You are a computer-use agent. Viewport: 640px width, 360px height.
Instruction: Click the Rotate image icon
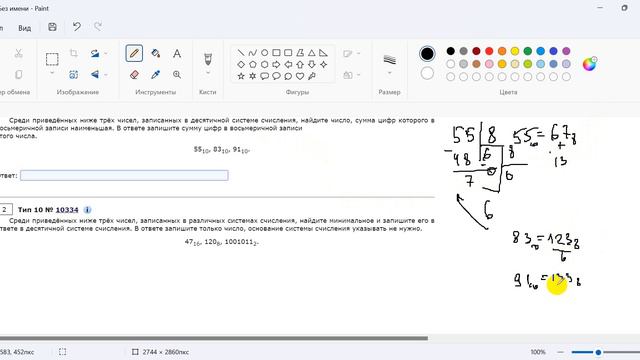click(x=95, y=53)
